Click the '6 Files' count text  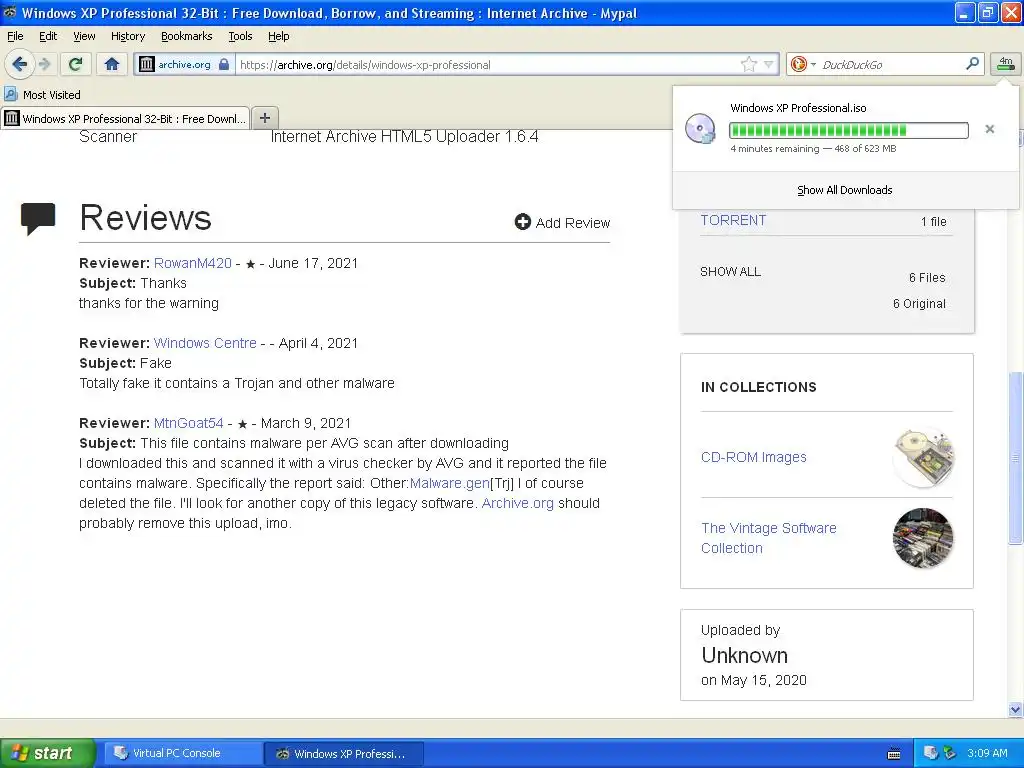coord(927,278)
